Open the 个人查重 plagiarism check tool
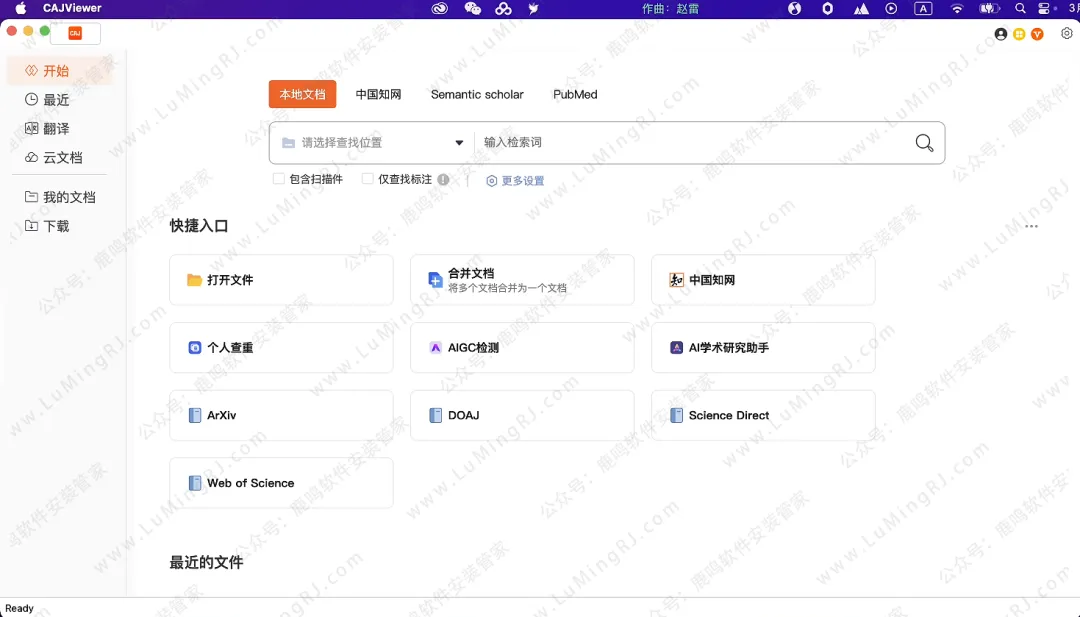The height and width of the screenshot is (617, 1080). (281, 347)
